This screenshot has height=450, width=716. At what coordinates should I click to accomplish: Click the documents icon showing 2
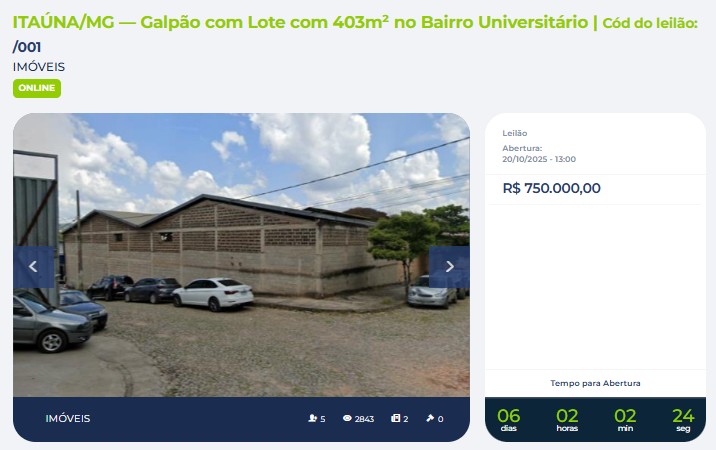point(395,418)
